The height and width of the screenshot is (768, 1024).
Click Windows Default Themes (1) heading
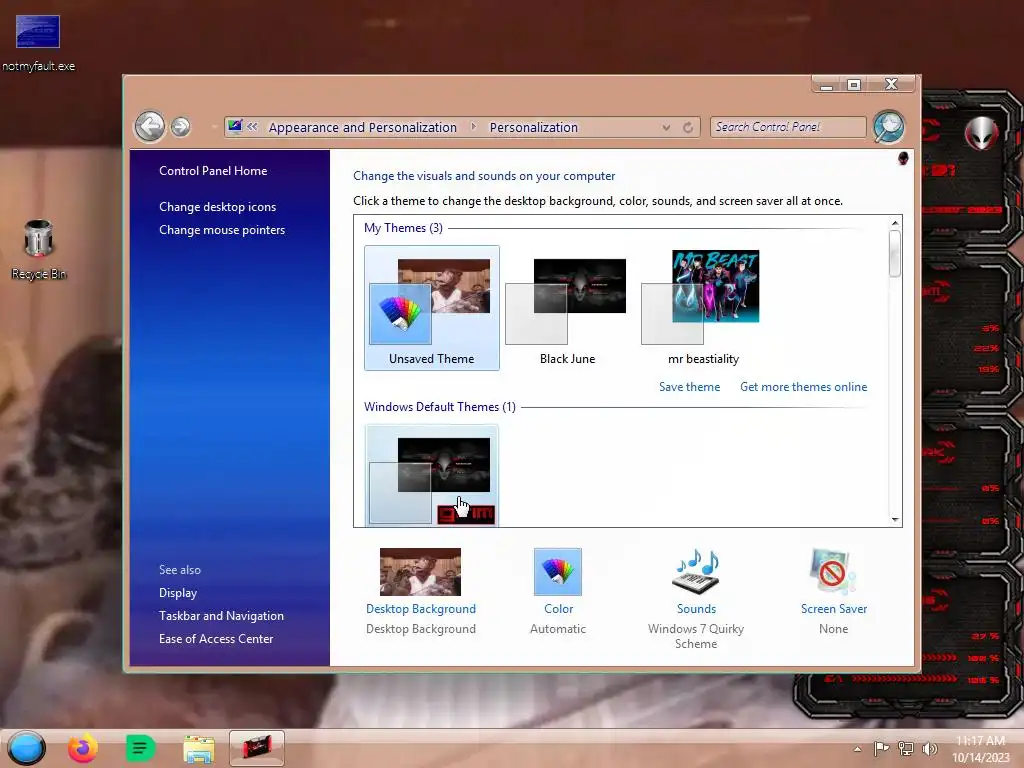[x=440, y=407]
